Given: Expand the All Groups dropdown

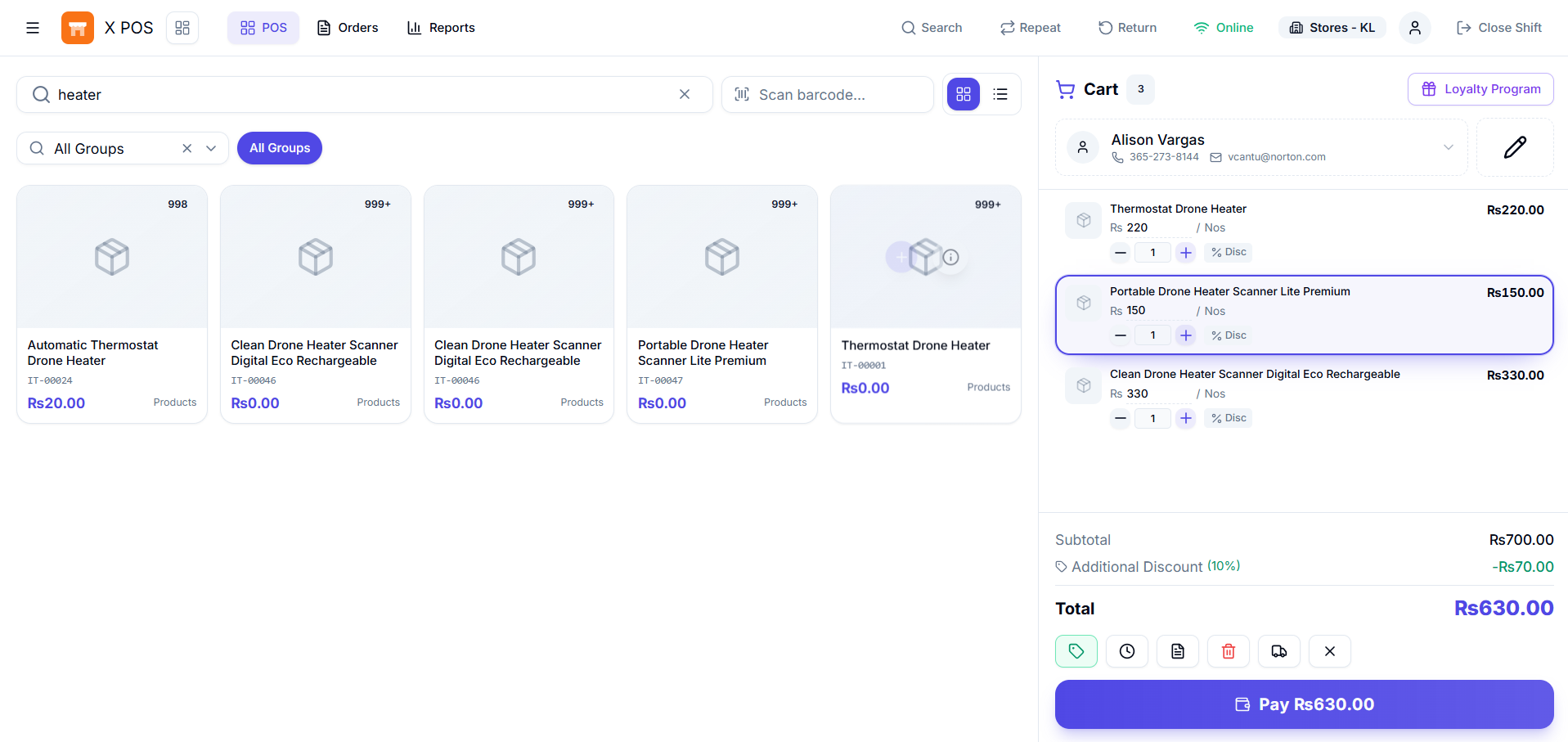Looking at the screenshot, I should pyautogui.click(x=211, y=149).
